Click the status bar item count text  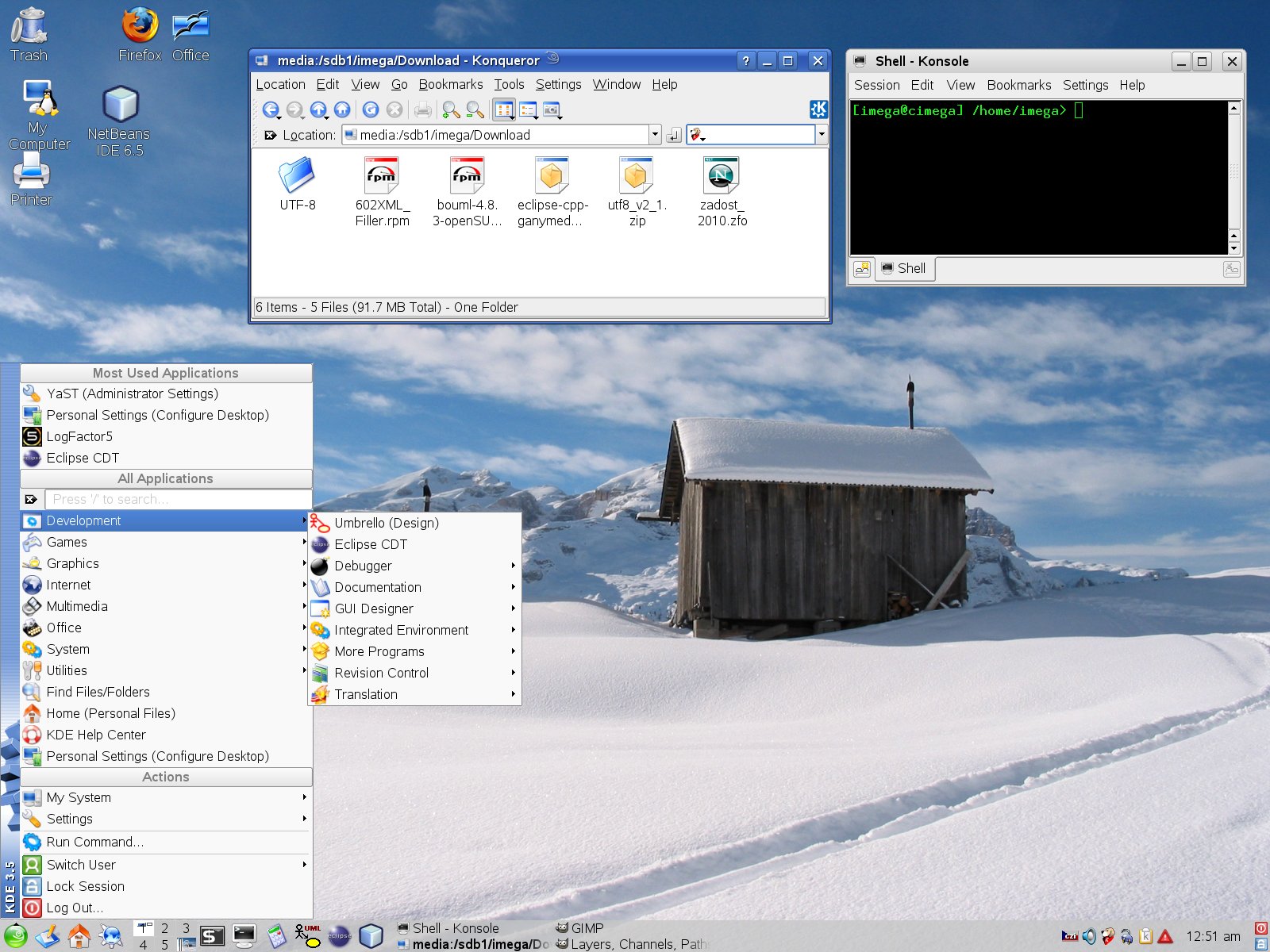click(x=387, y=307)
